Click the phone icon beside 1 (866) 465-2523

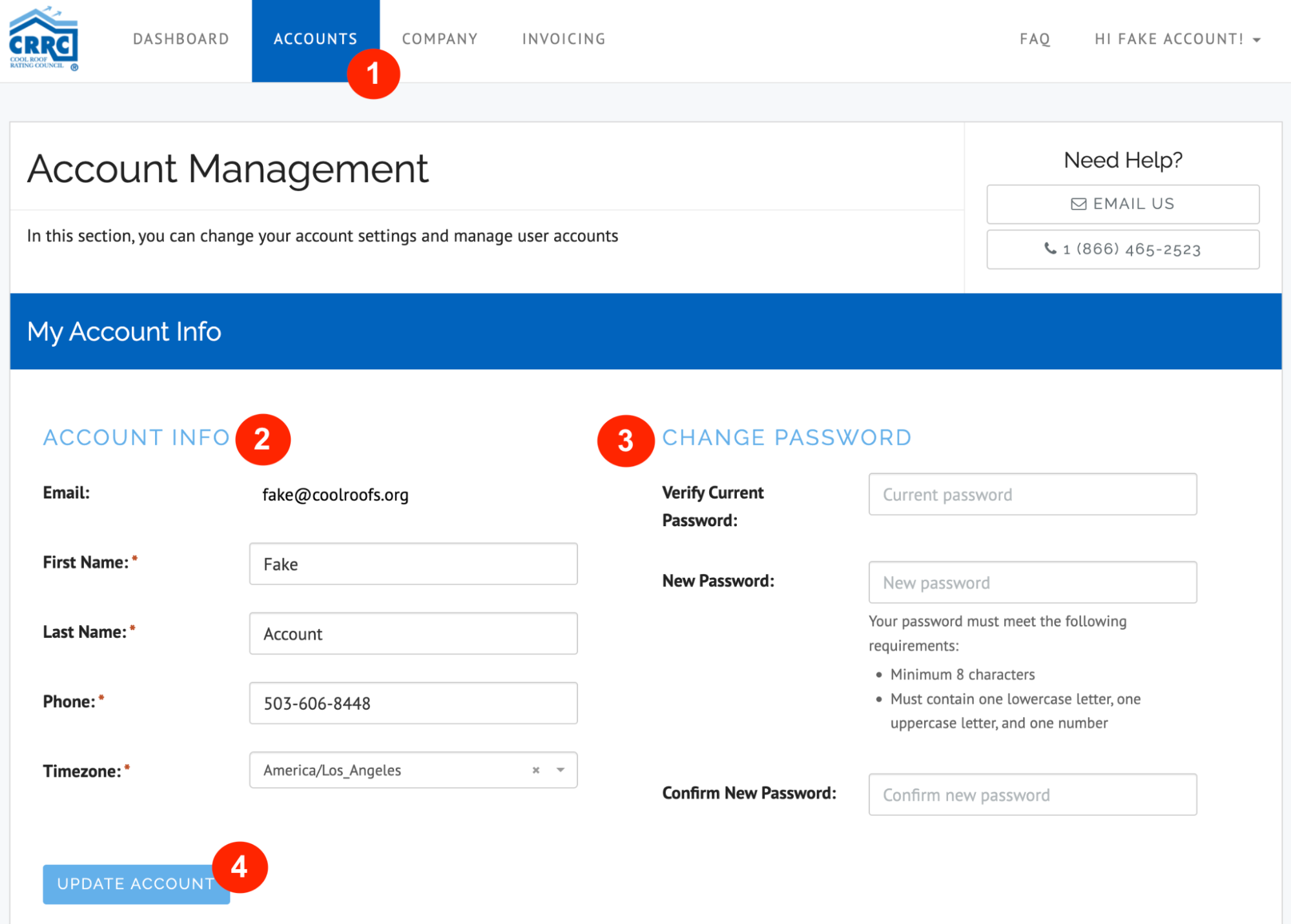coord(1051,249)
